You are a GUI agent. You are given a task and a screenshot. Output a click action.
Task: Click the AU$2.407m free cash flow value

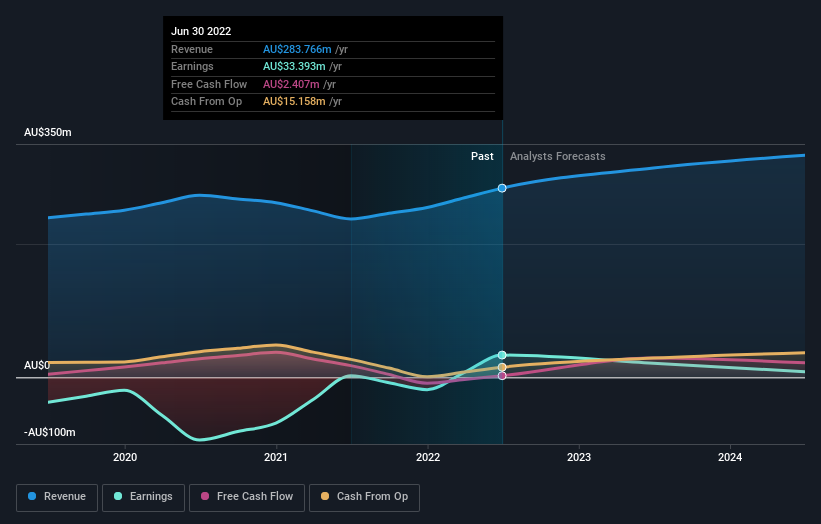[x=291, y=84]
